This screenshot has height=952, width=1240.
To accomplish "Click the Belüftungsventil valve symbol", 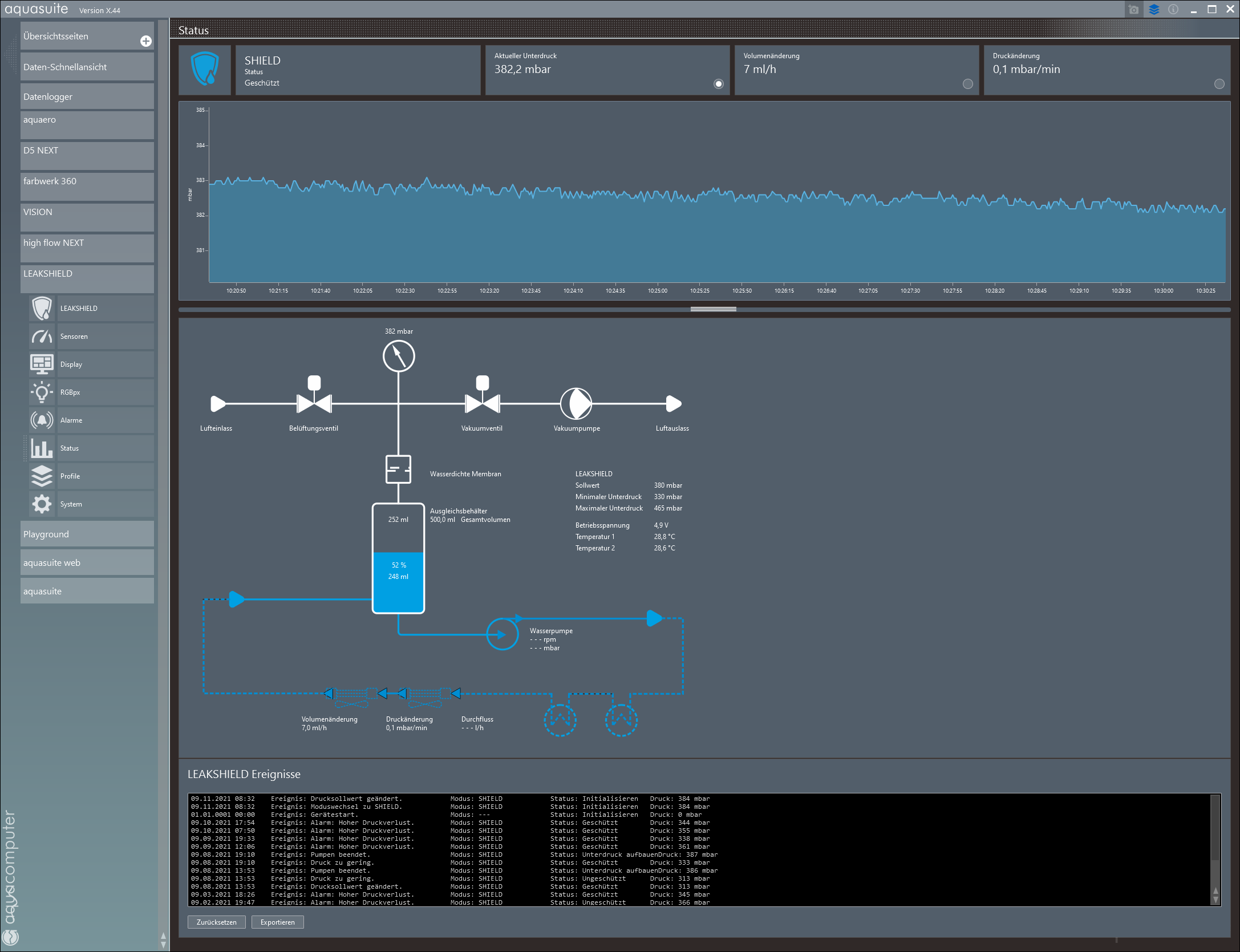I will 314,395.
